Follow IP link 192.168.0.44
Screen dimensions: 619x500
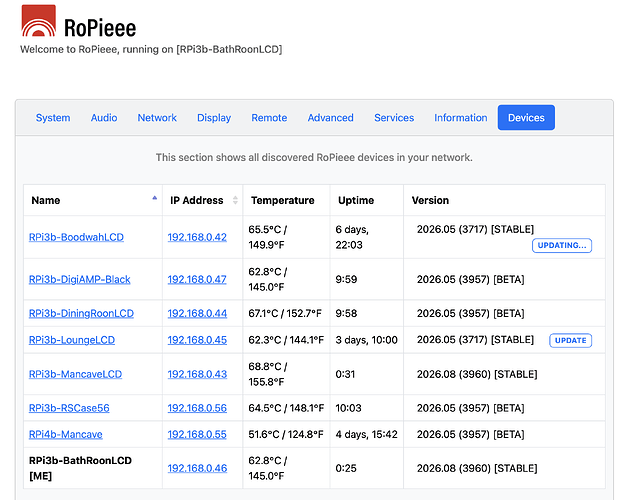(x=197, y=313)
